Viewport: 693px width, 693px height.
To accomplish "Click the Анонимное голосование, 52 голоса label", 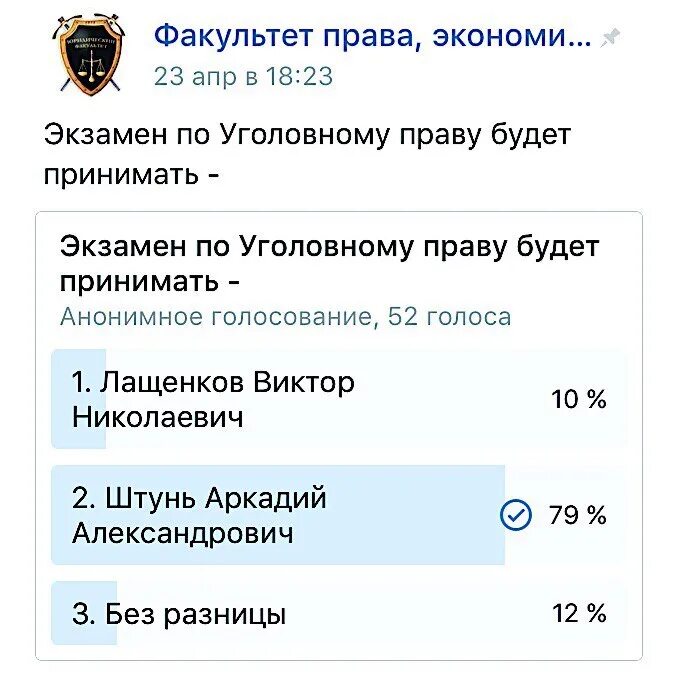I will click(x=286, y=317).
